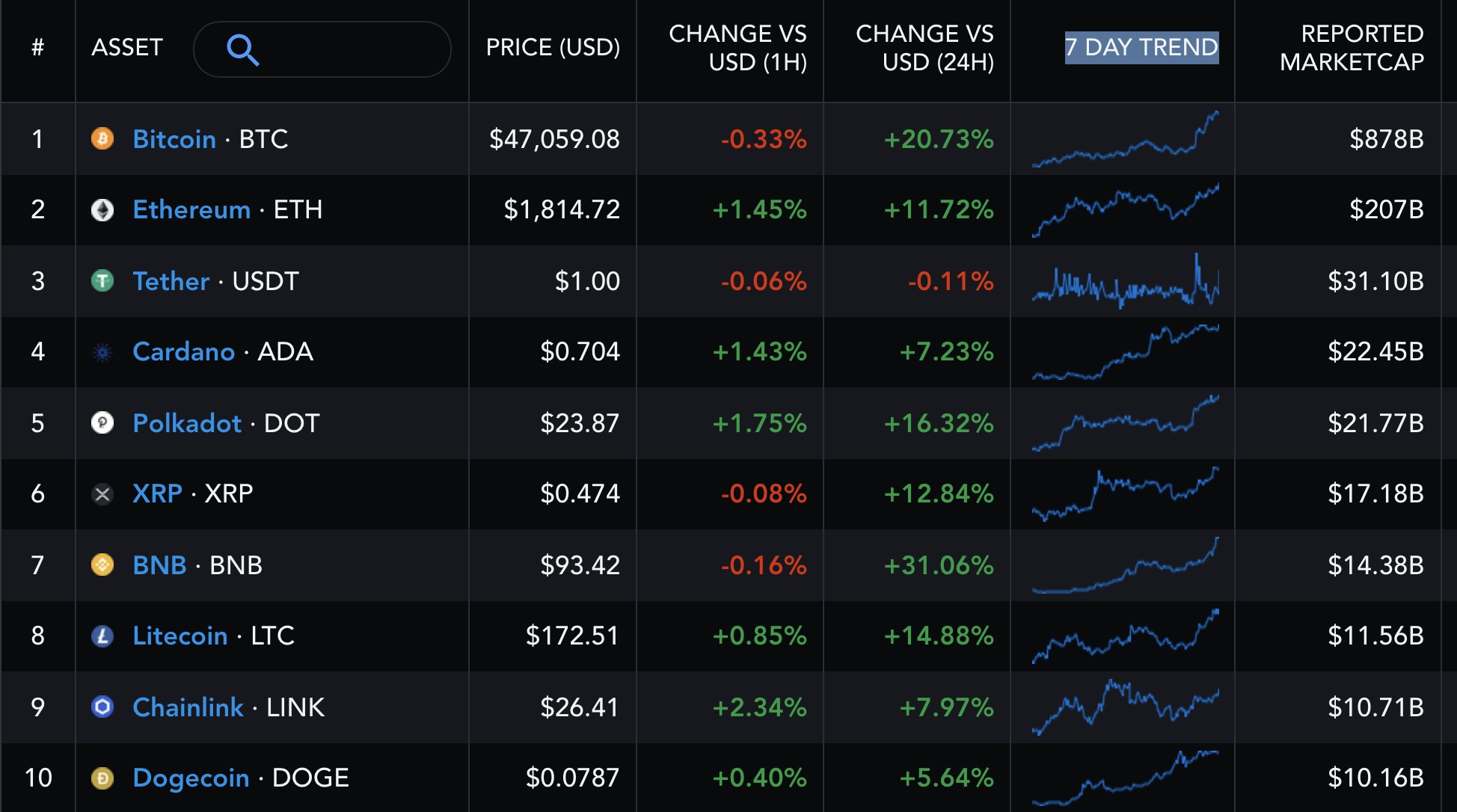Focus the asset search field
This screenshot has height=812, width=1457.
point(322,49)
